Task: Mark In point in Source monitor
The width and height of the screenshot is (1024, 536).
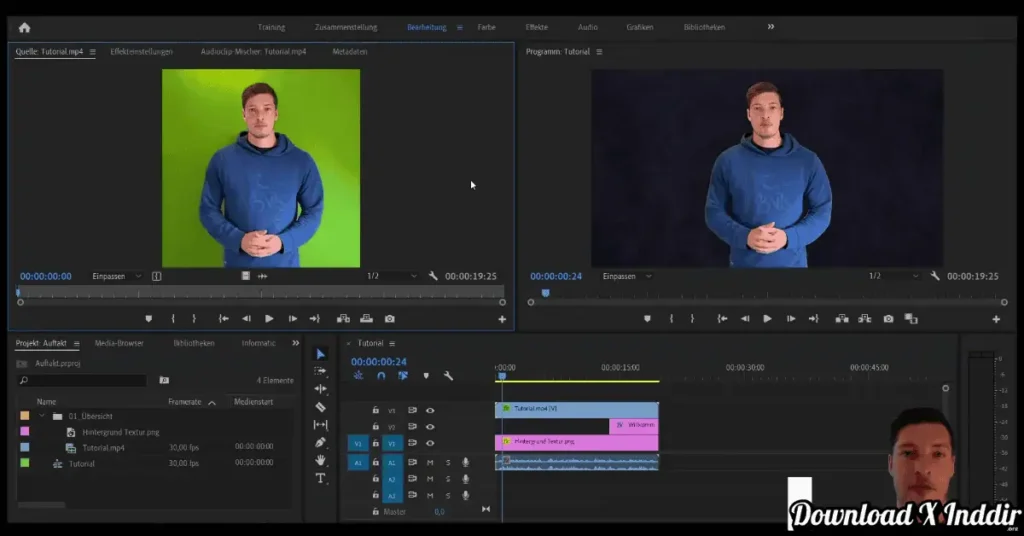Action: pos(172,319)
